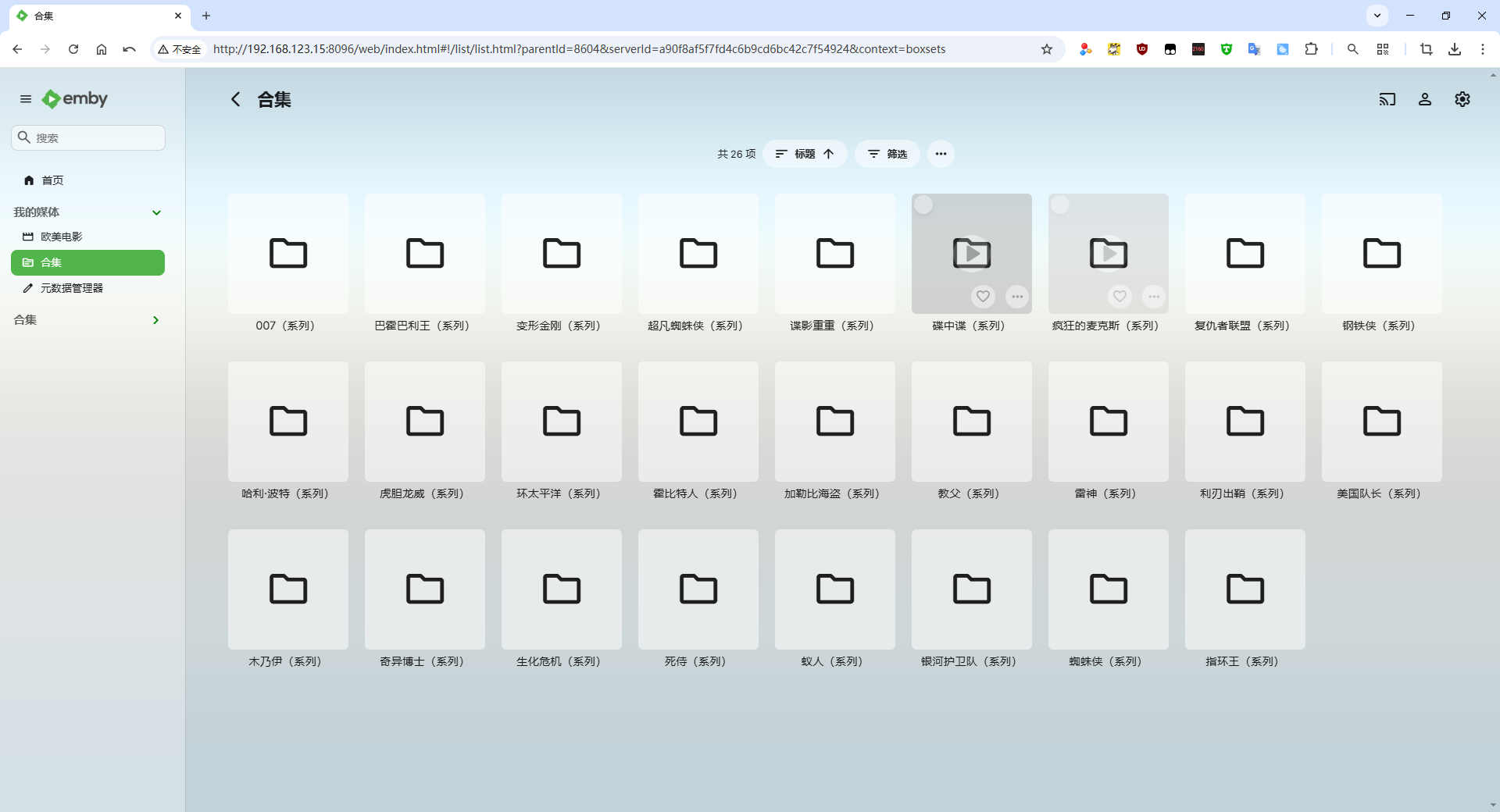Reload the page in the browser

point(73,49)
